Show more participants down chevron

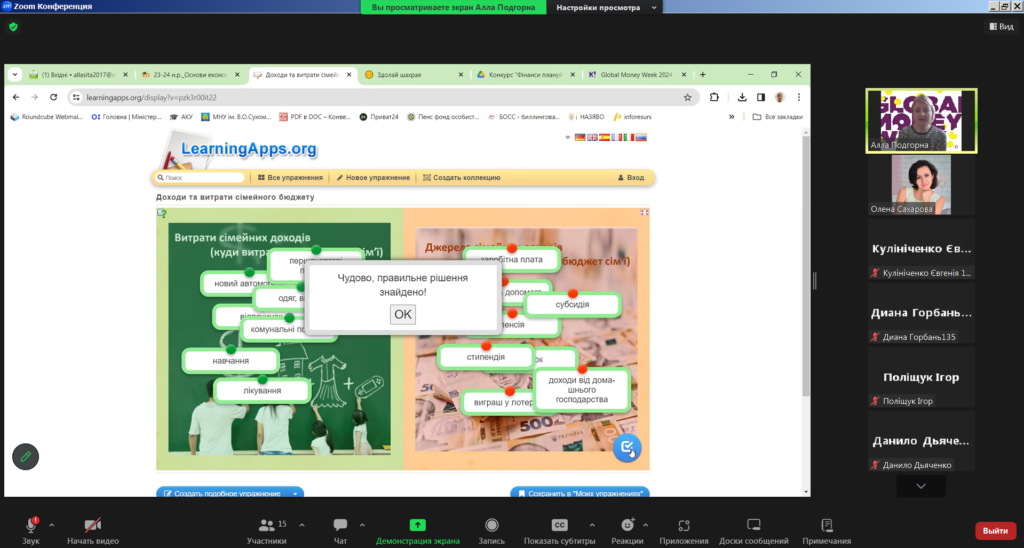[921, 486]
